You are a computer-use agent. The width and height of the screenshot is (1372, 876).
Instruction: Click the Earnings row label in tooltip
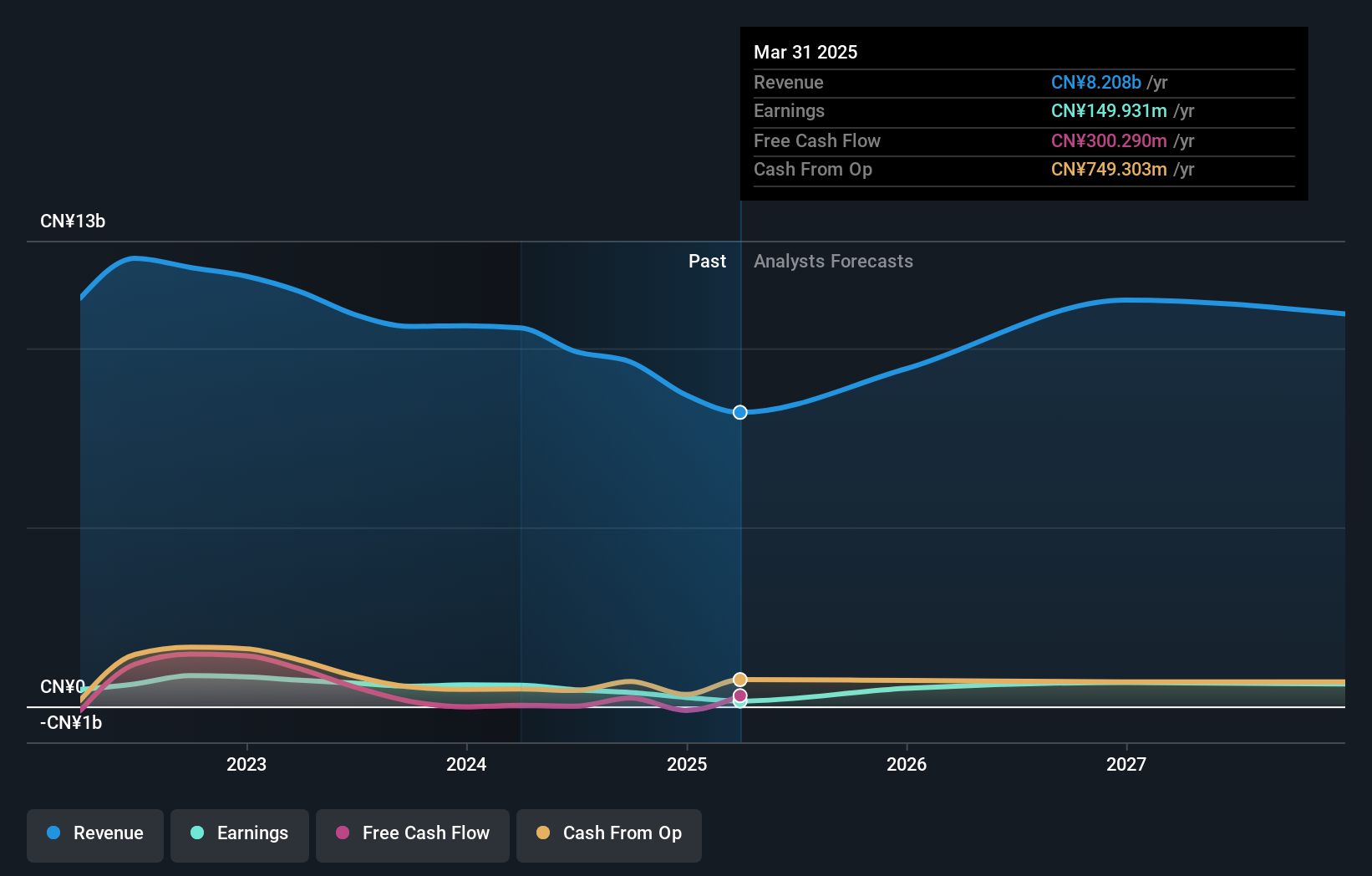[789, 110]
